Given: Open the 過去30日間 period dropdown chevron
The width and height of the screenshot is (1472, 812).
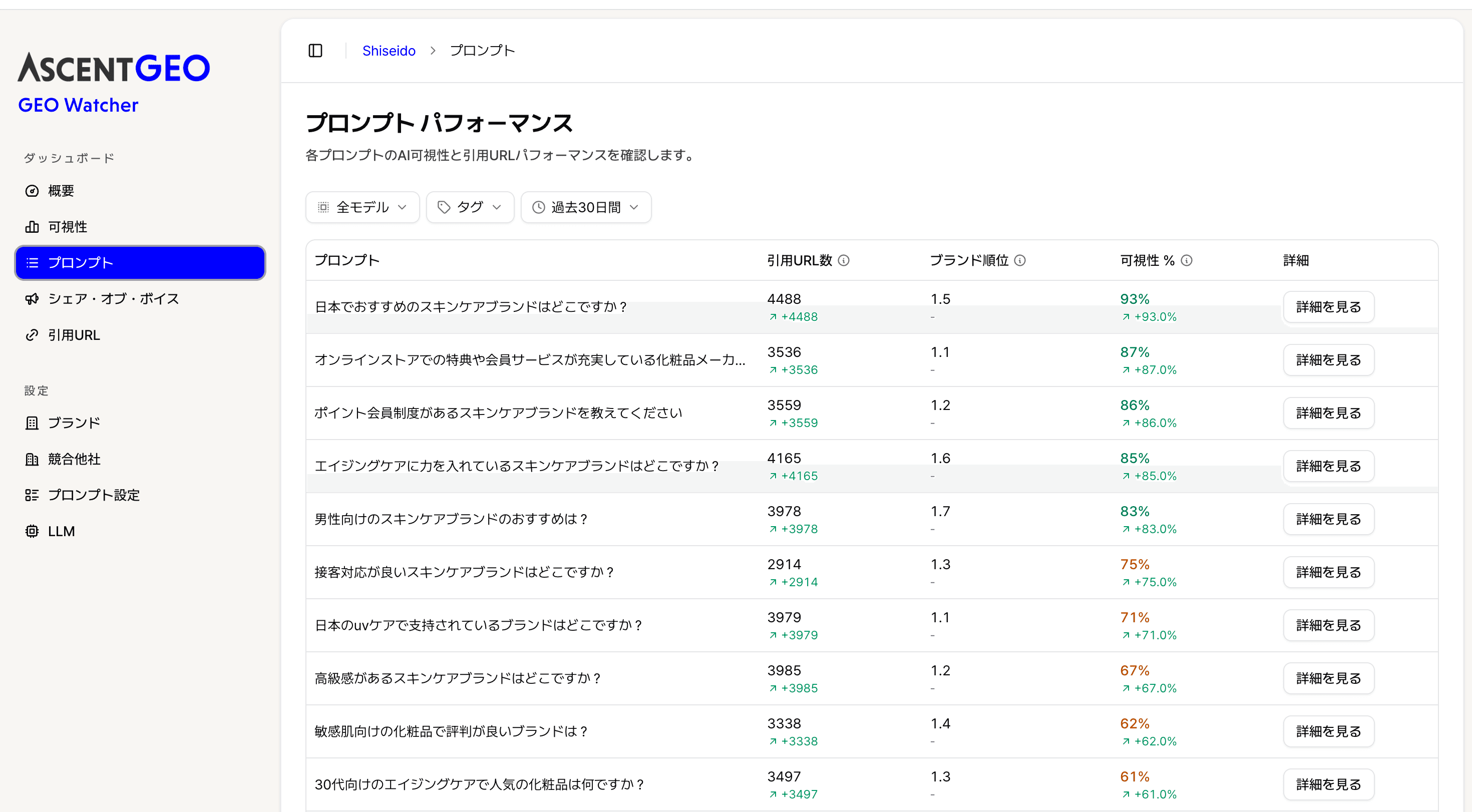Looking at the screenshot, I should 634,207.
